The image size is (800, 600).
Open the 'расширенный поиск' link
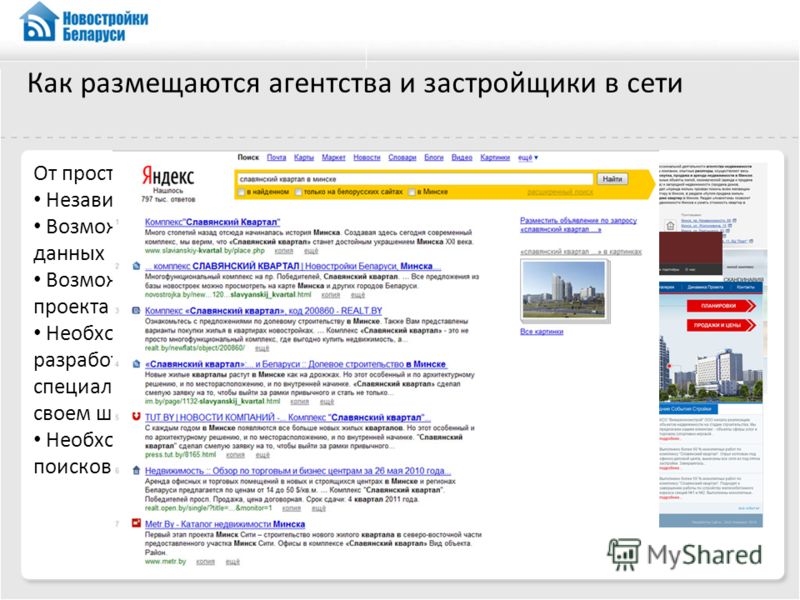pyautogui.click(x=560, y=192)
